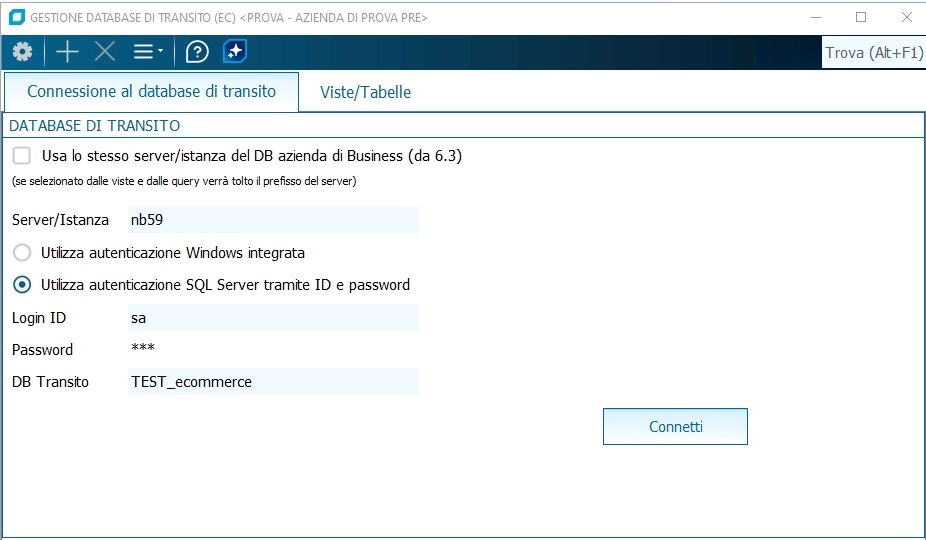Image resolution: width=926 pixels, height=540 pixels.
Task: Click the sparkle AI assistant icon
Action: pos(235,52)
